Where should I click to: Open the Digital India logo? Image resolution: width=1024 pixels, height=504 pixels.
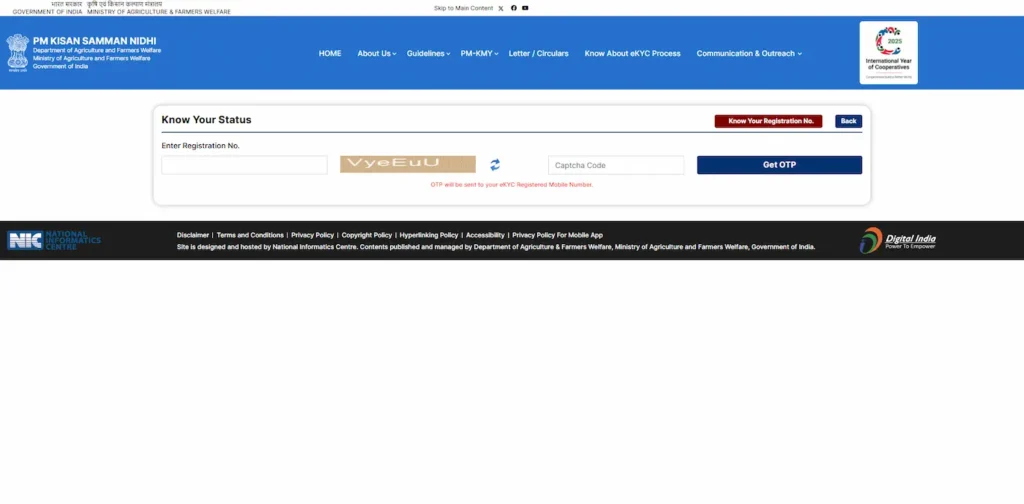[897, 240]
